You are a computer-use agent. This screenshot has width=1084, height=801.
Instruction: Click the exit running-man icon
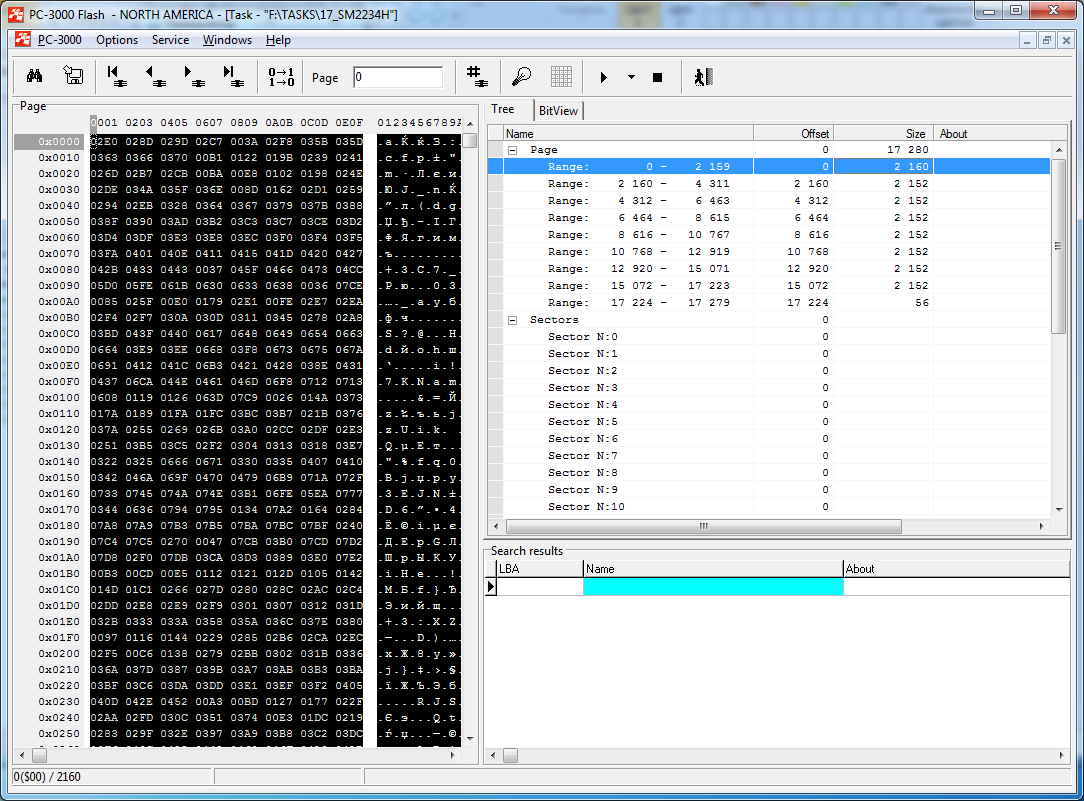point(703,77)
